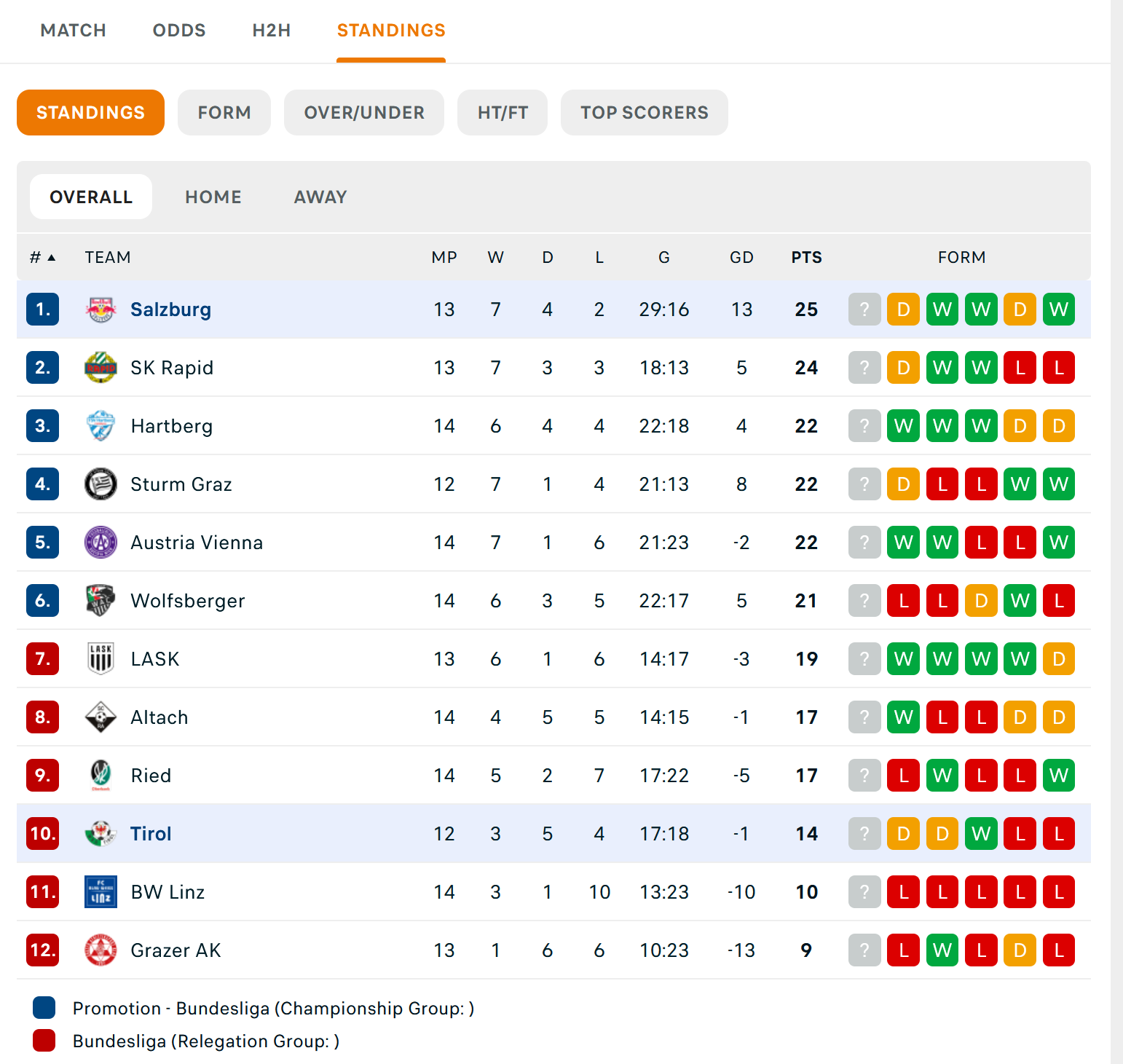Open the H2H tab
The width and height of the screenshot is (1123, 1064).
[271, 31]
